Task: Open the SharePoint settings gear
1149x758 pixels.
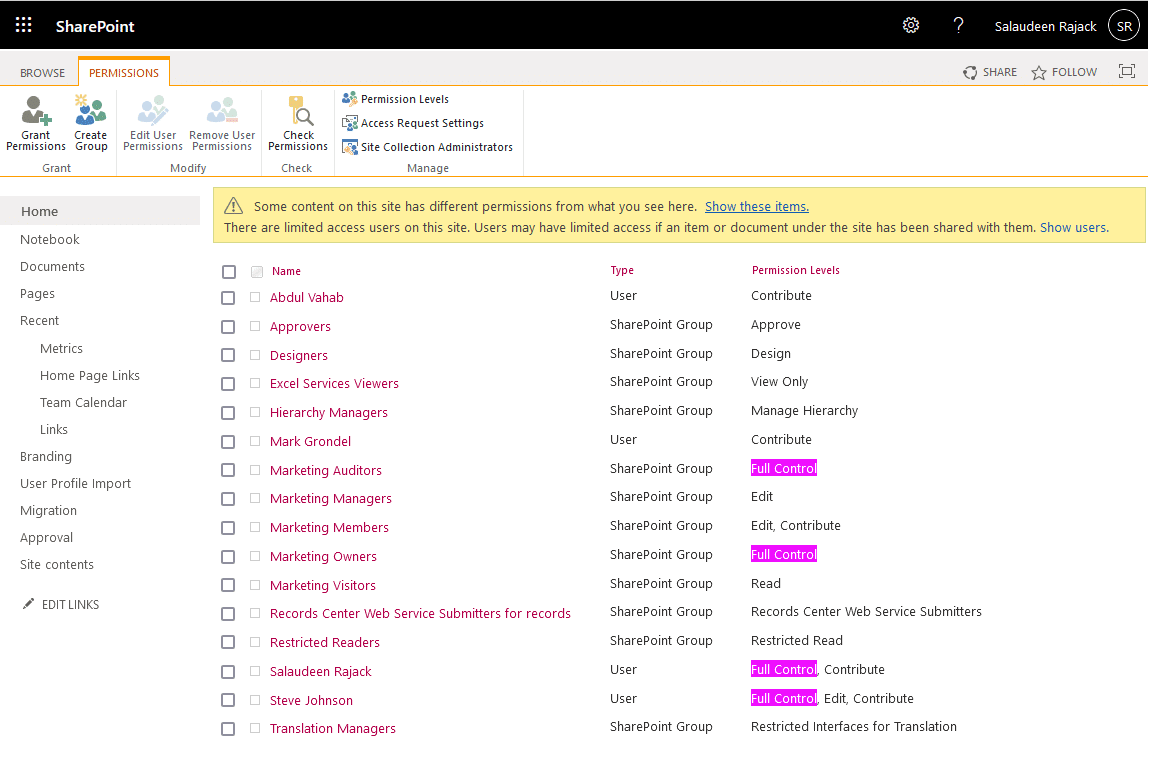Action: pyautogui.click(x=910, y=25)
